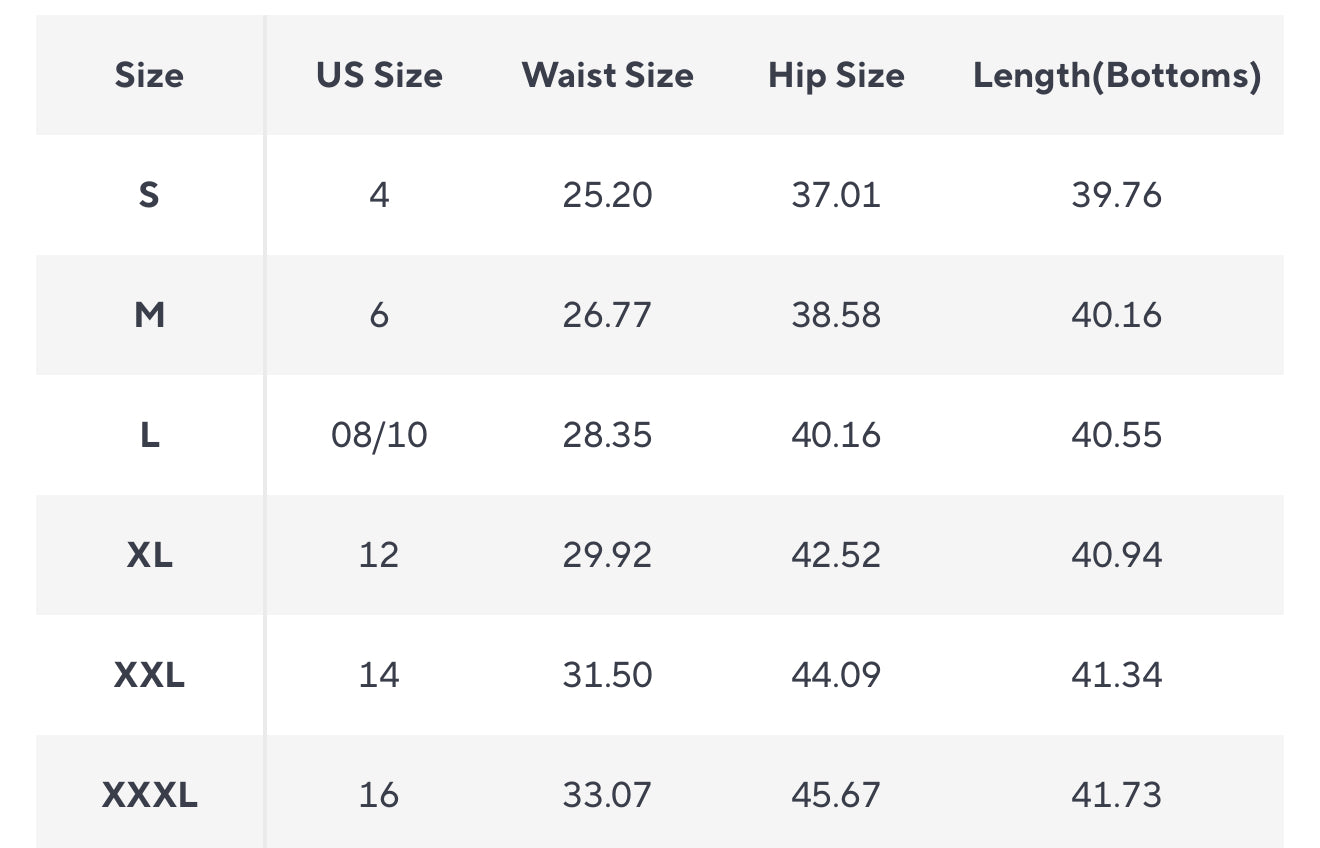Select waist value 29.92
The width and height of the screenshot is (1320, 848).
tap(607, 555)
